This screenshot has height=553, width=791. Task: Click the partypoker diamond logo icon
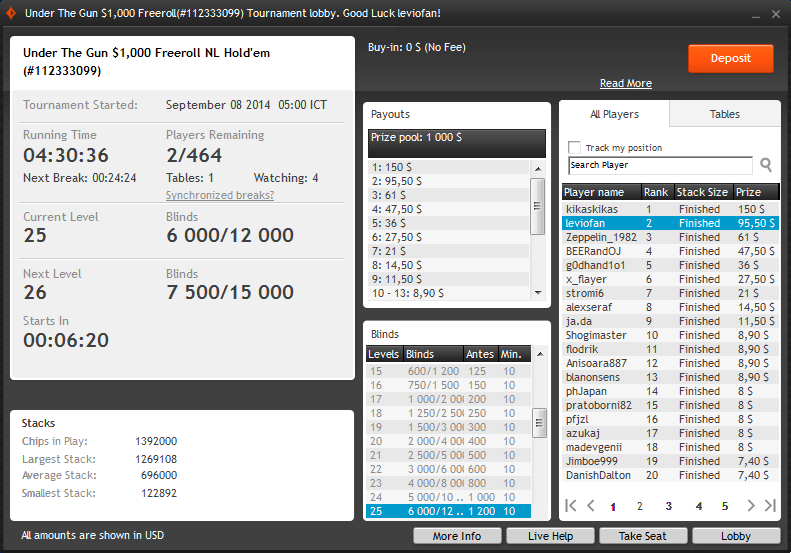[x=11, y=13]
